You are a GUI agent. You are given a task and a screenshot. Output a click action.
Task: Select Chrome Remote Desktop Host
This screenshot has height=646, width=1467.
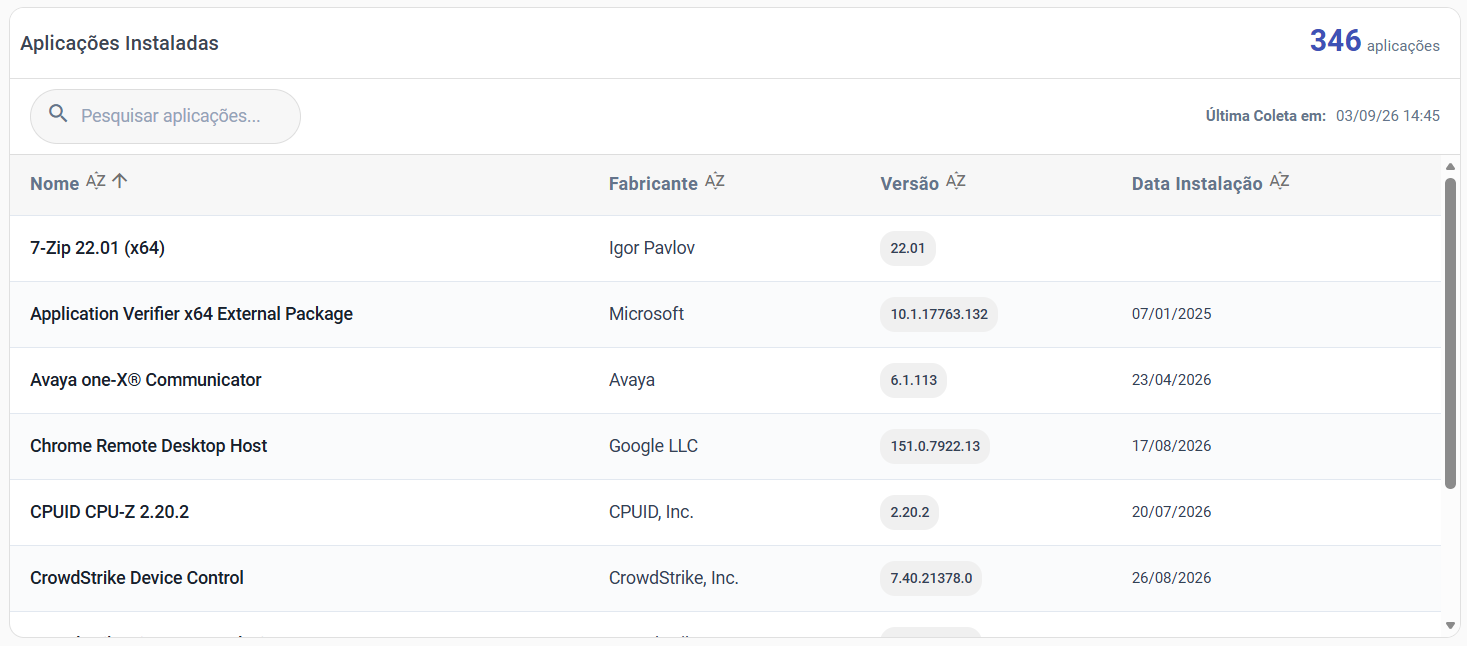tap(149, 446)
